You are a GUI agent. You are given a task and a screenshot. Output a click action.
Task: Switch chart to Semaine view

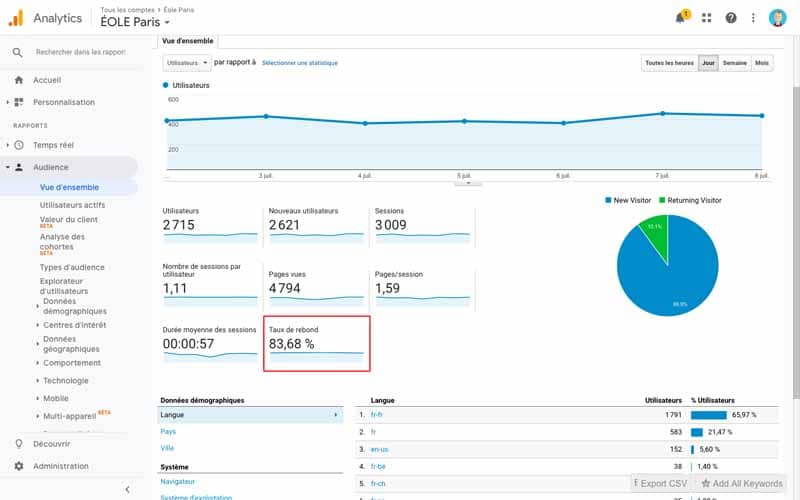pos(734,63)
